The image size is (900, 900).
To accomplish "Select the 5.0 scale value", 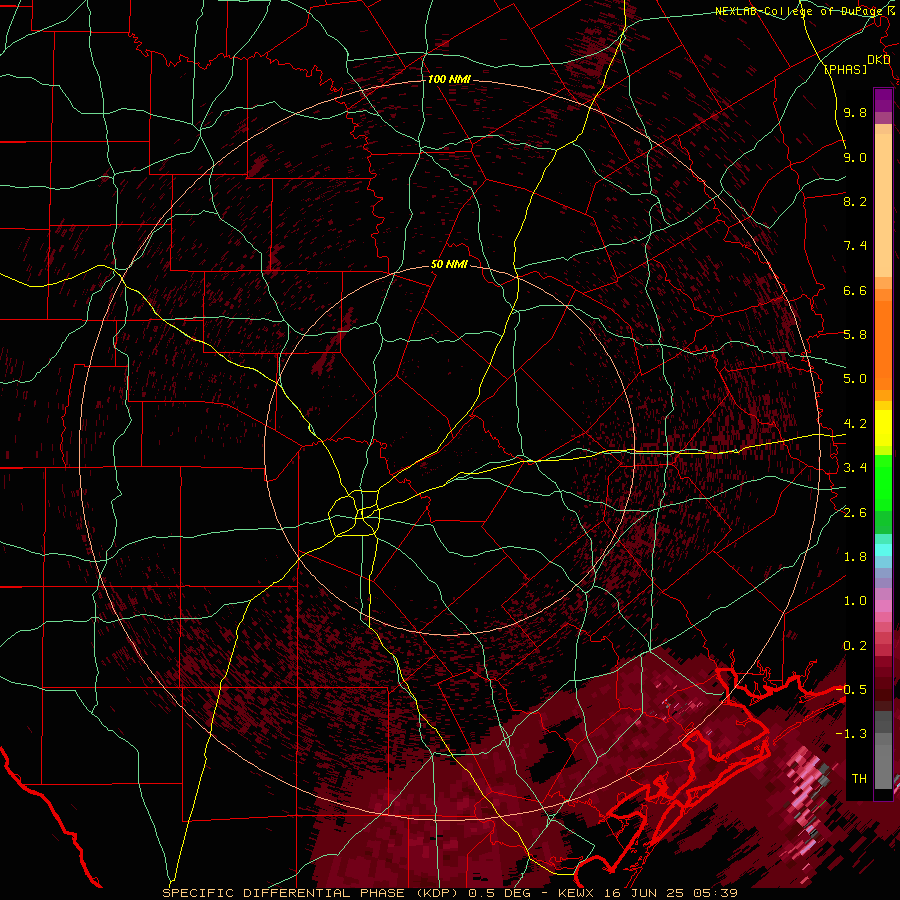I will 855,379.
